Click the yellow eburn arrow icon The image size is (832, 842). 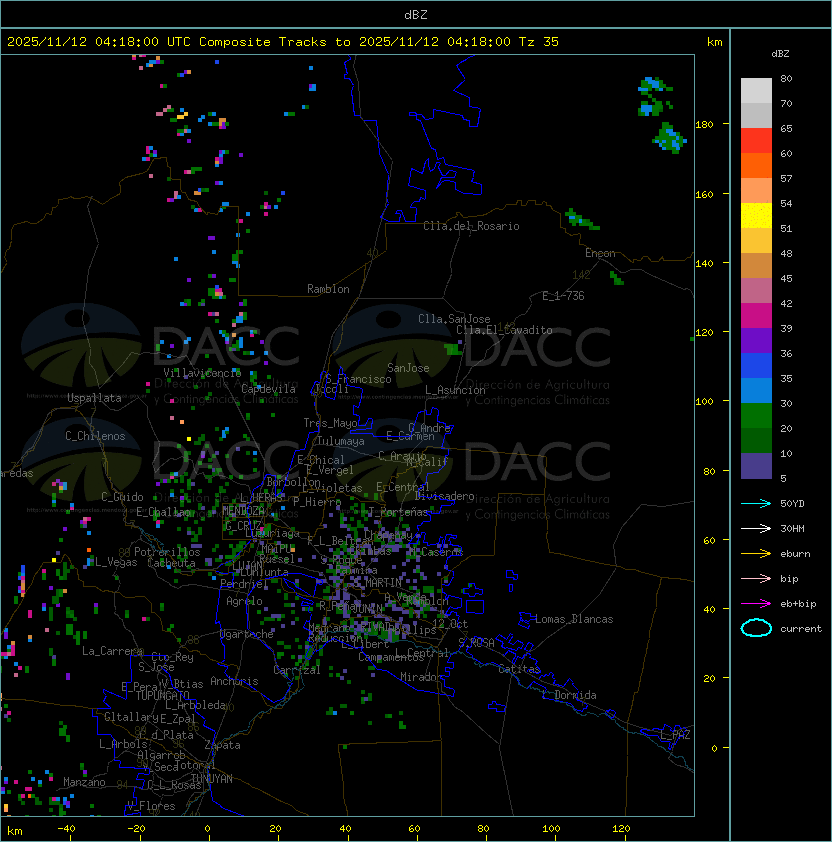[x=756, y=554]
